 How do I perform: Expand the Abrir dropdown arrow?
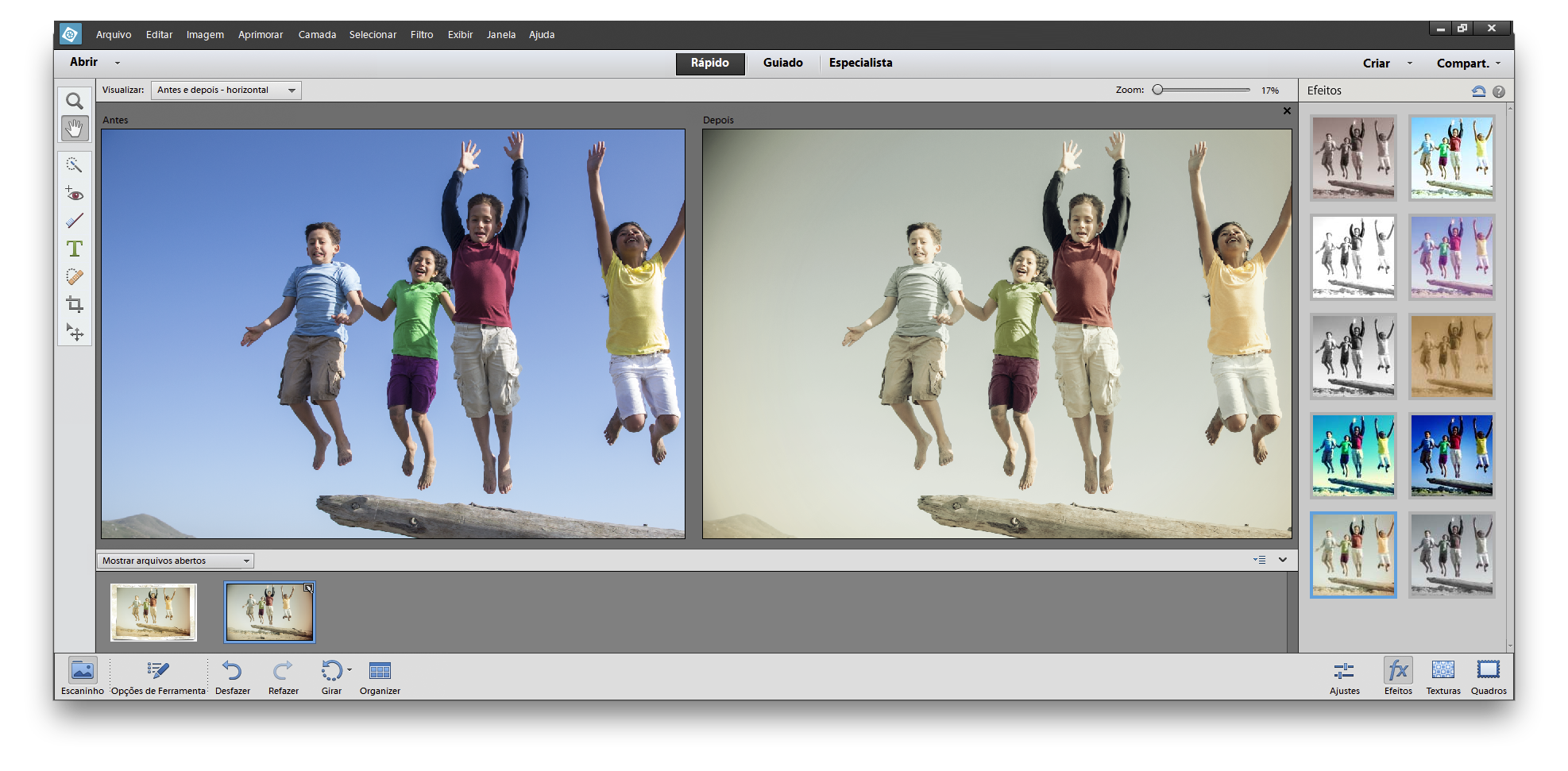[x=118, y=63]
